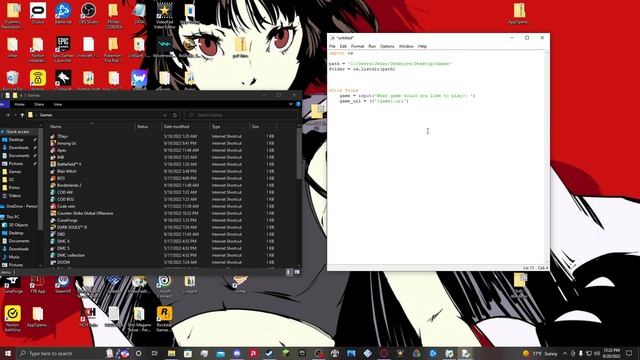Open Music under This PC
640x360 pixels.
tap(14, 257)
